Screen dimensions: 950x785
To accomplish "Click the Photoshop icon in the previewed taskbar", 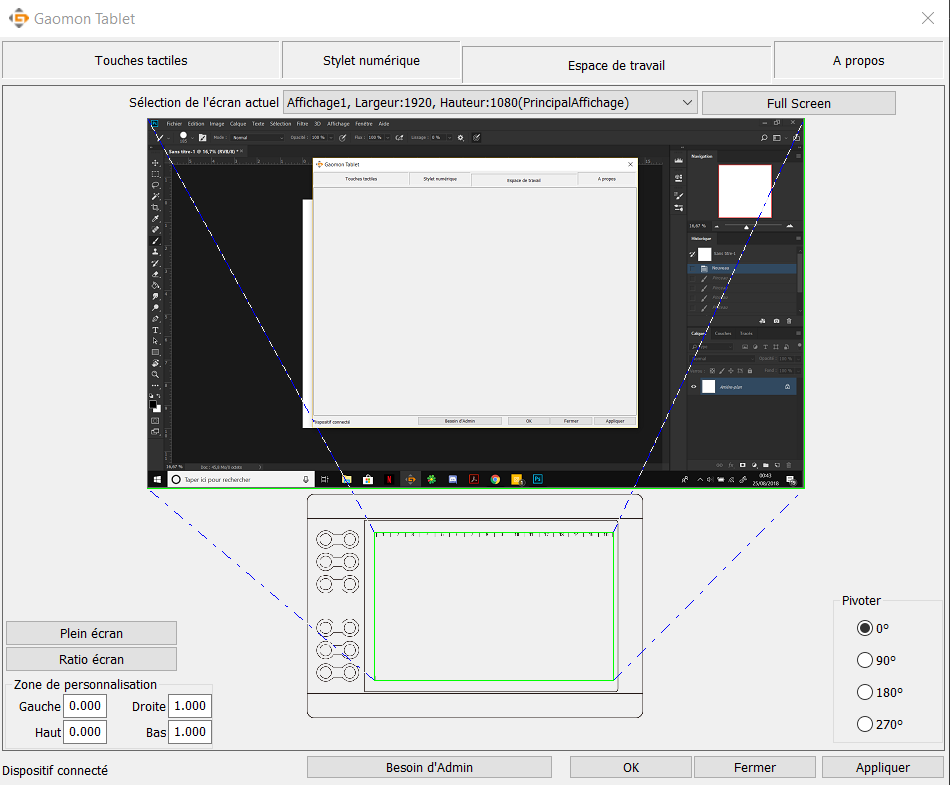I will point(537,480).
